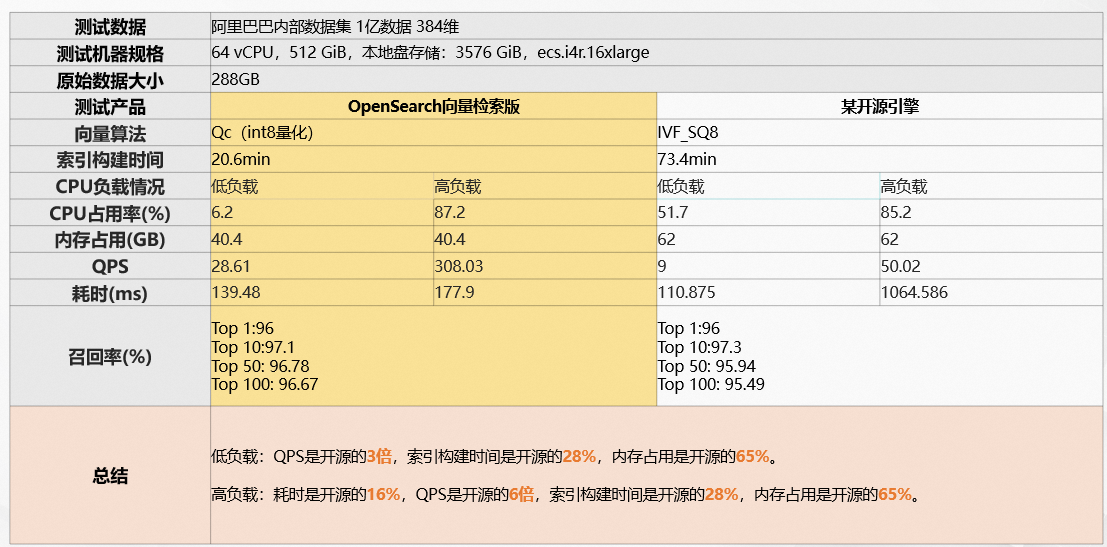The image size is (1107, 547).
Task: Select the 87.2 CPU usage cell
Action: pos(545,213)
